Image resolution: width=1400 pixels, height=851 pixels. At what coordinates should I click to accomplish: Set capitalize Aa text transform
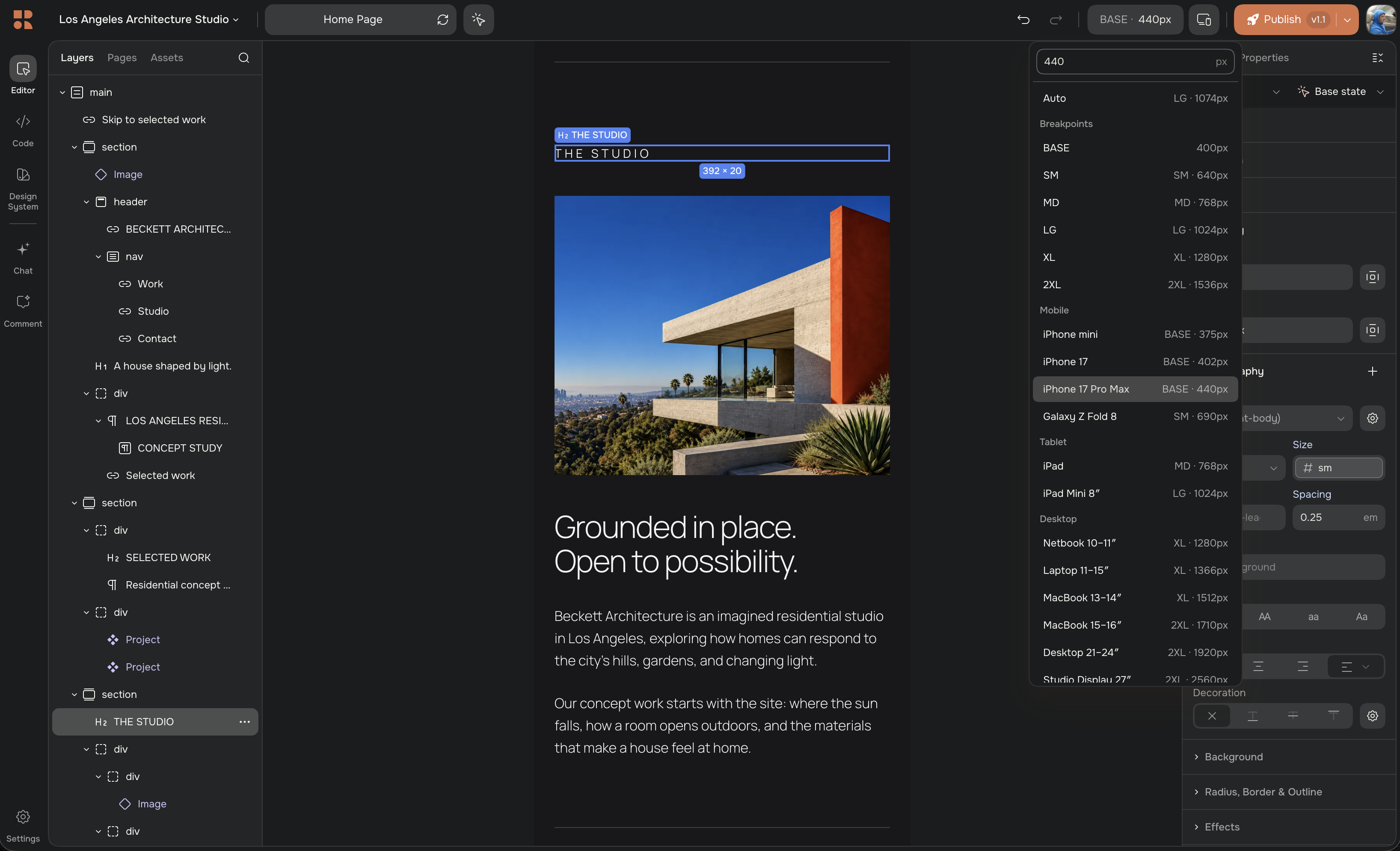tap(1361, 617)
